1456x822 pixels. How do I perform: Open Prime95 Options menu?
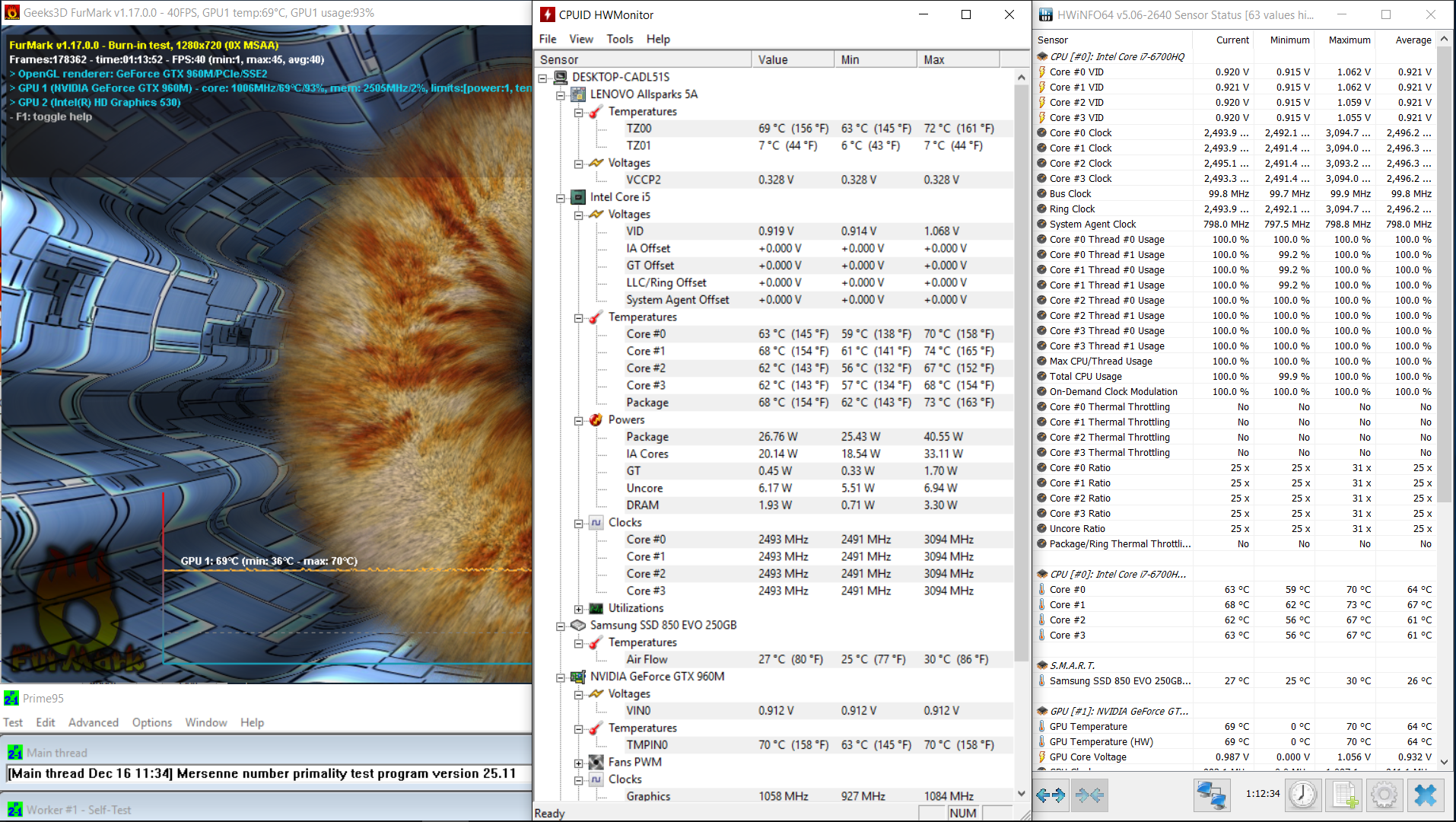tap(152, 722)
